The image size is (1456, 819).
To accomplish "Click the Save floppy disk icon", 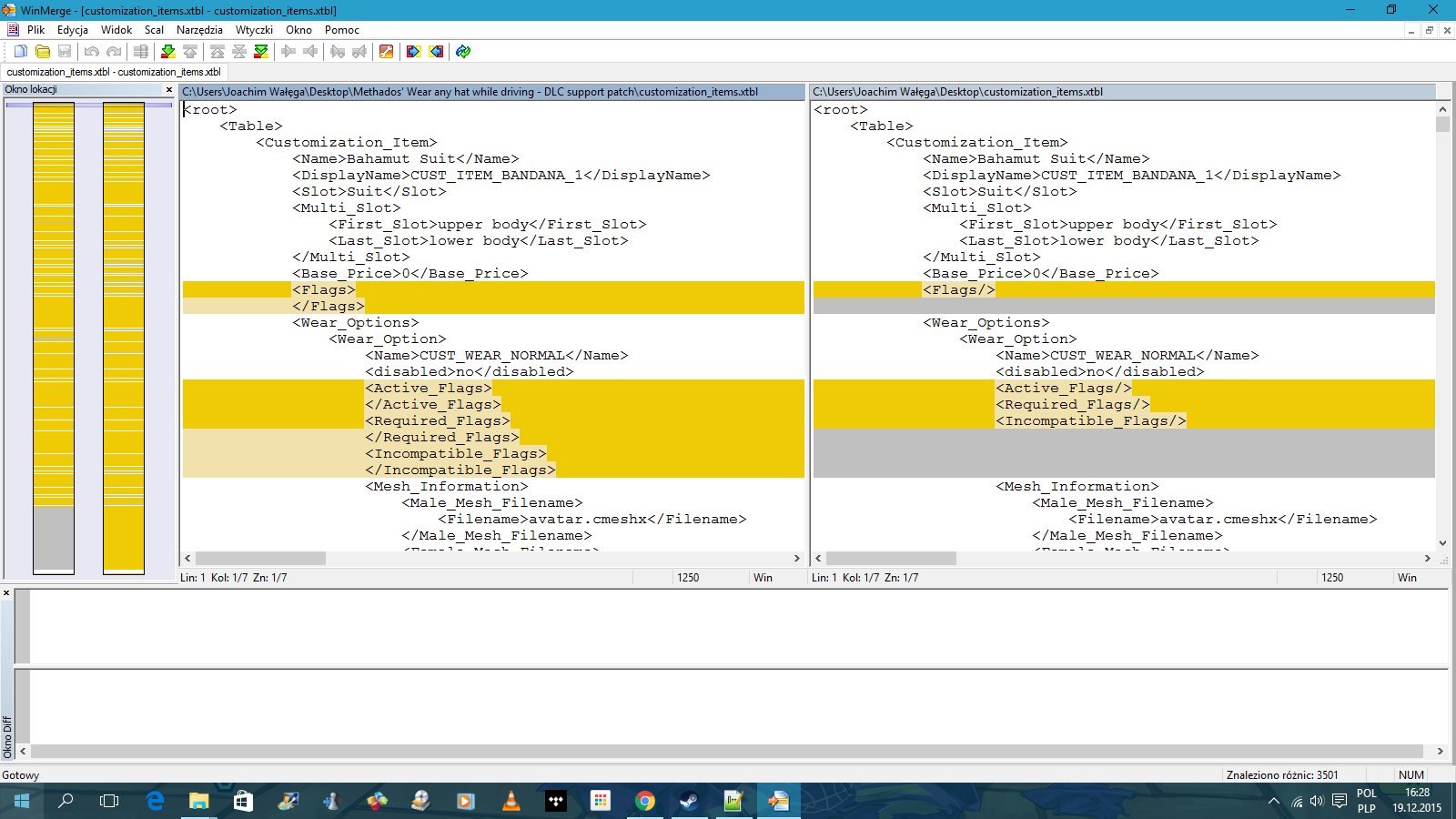I will click(x=65, y=52).
